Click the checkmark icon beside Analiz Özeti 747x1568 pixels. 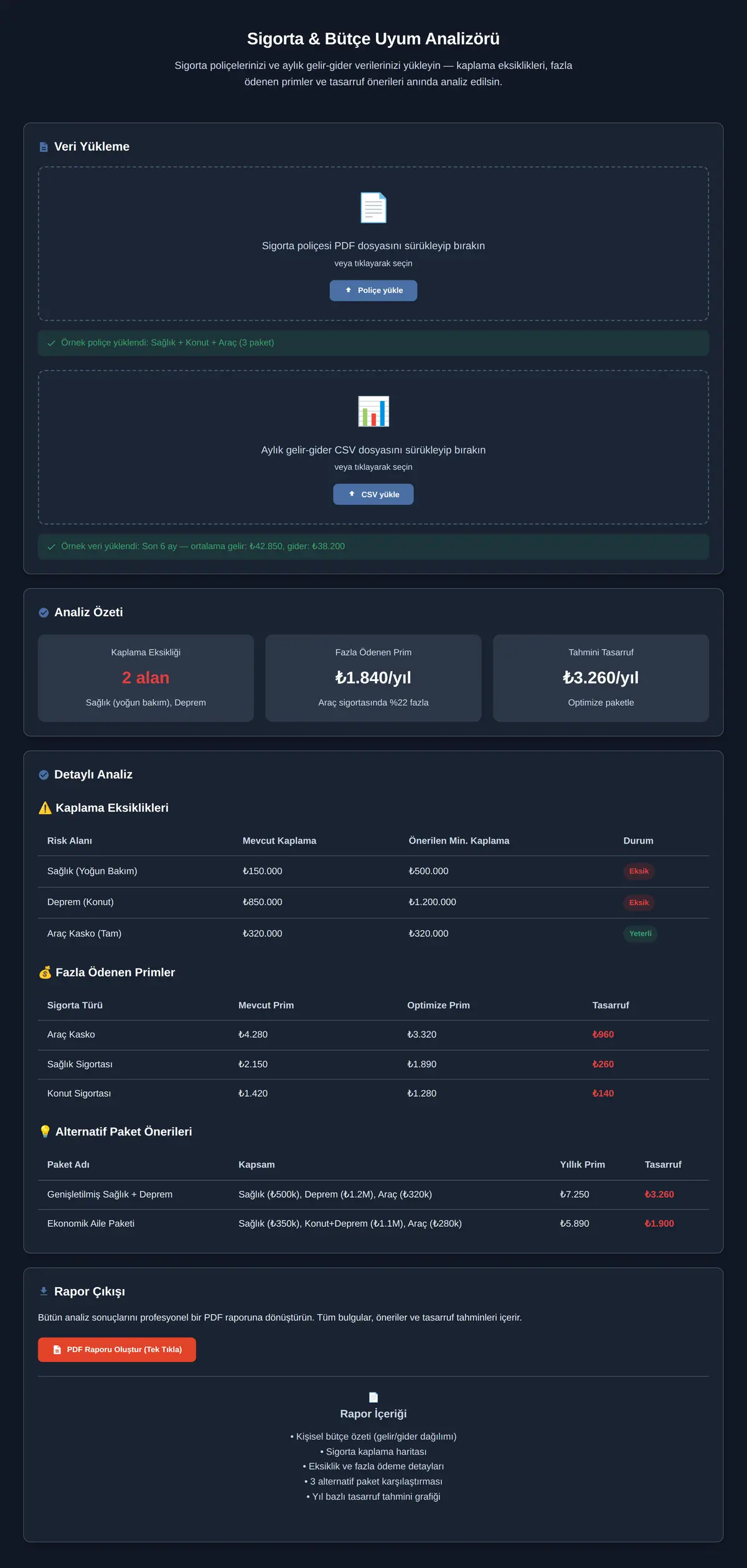[44, 613]
